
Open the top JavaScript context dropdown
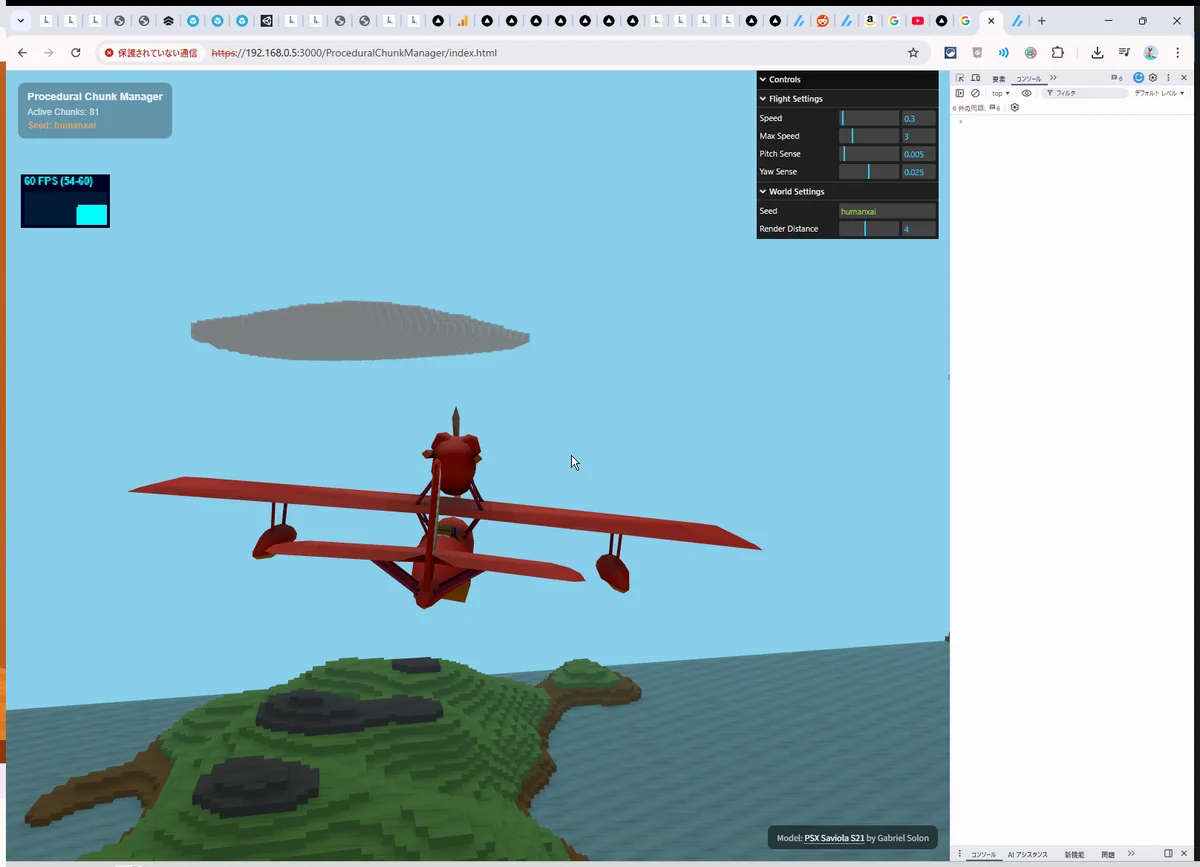point(1001,93)
